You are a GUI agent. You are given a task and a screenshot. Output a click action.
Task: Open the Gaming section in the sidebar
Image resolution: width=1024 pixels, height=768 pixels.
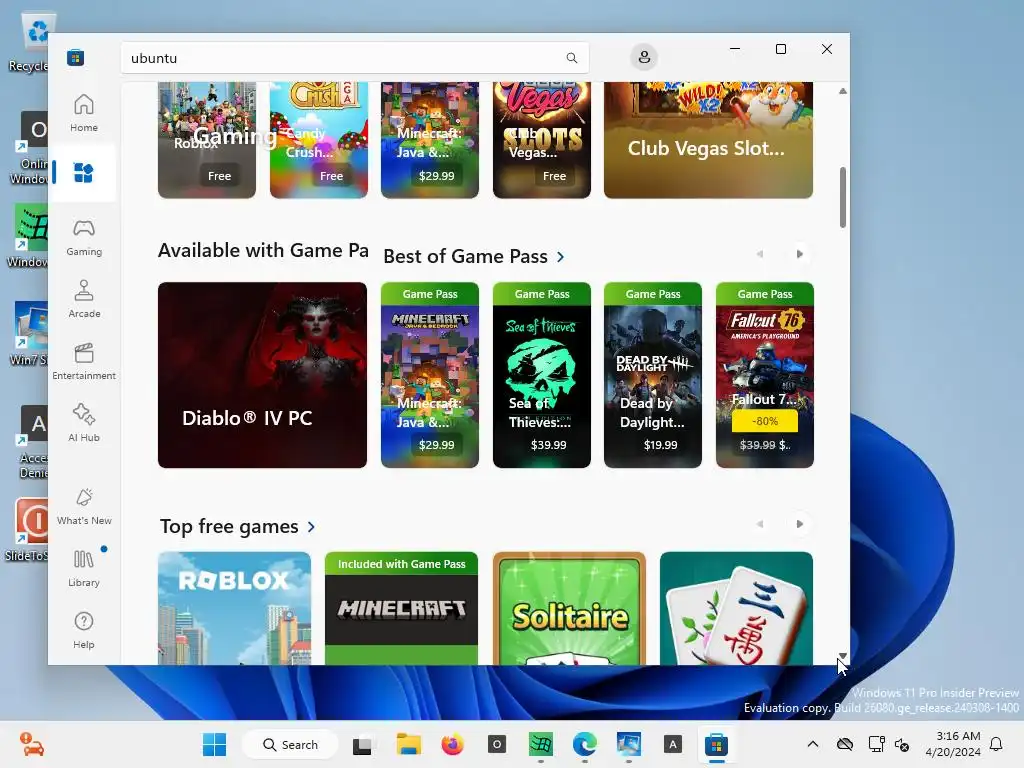pos(84,237)
